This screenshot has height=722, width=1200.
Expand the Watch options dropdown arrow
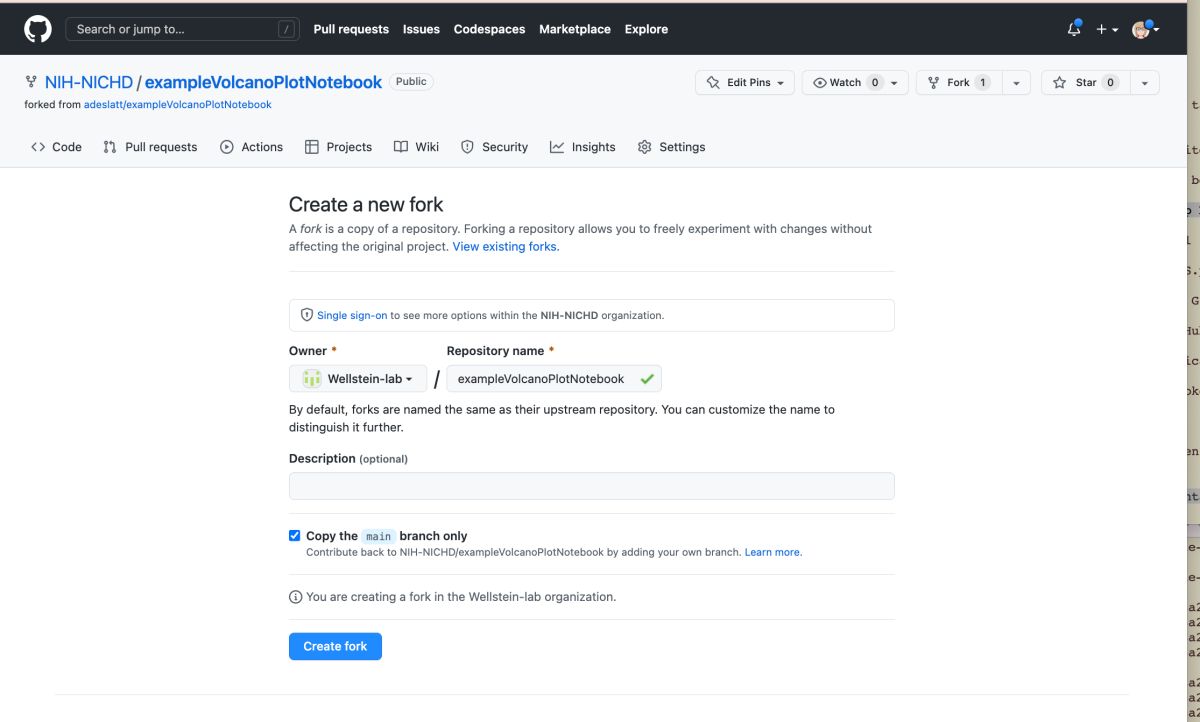(x=894, y=83)
